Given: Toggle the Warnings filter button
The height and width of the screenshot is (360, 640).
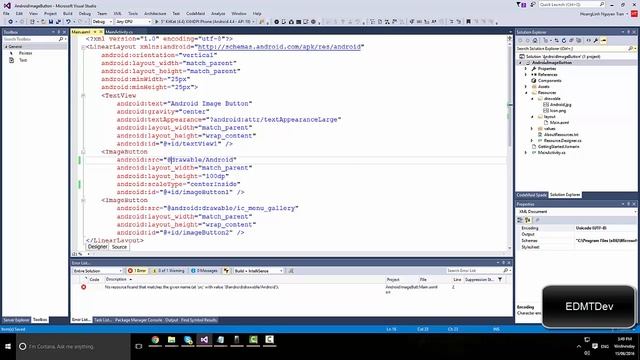Looking at the screenshot, I should coord(169,271).
